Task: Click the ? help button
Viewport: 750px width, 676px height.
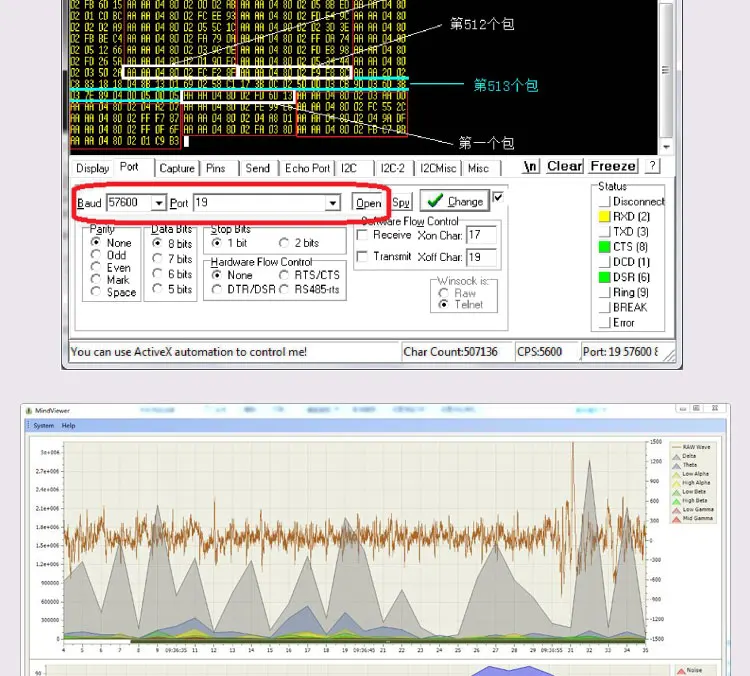Action: click(x=652, y=166)
